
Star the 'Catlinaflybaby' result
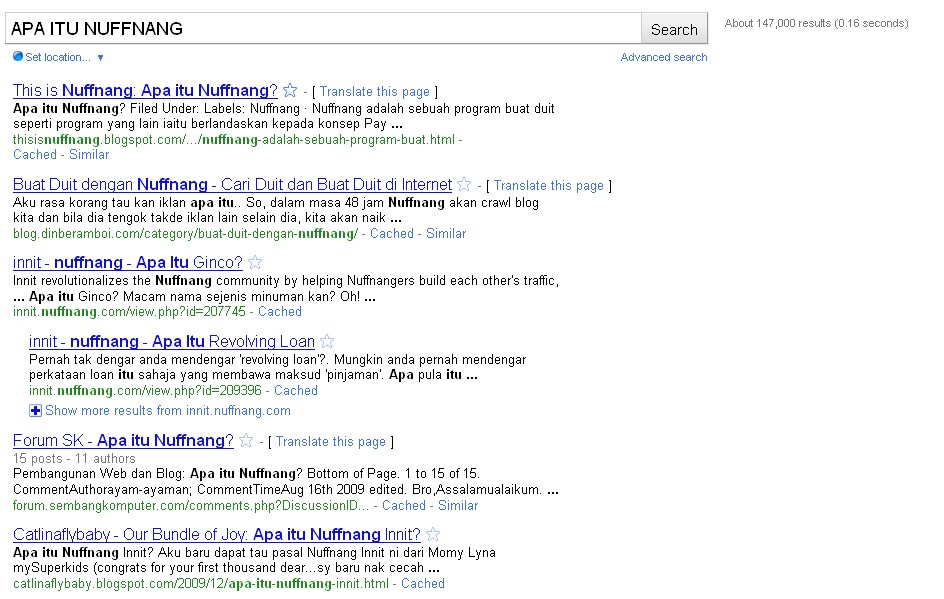[433, 535]
